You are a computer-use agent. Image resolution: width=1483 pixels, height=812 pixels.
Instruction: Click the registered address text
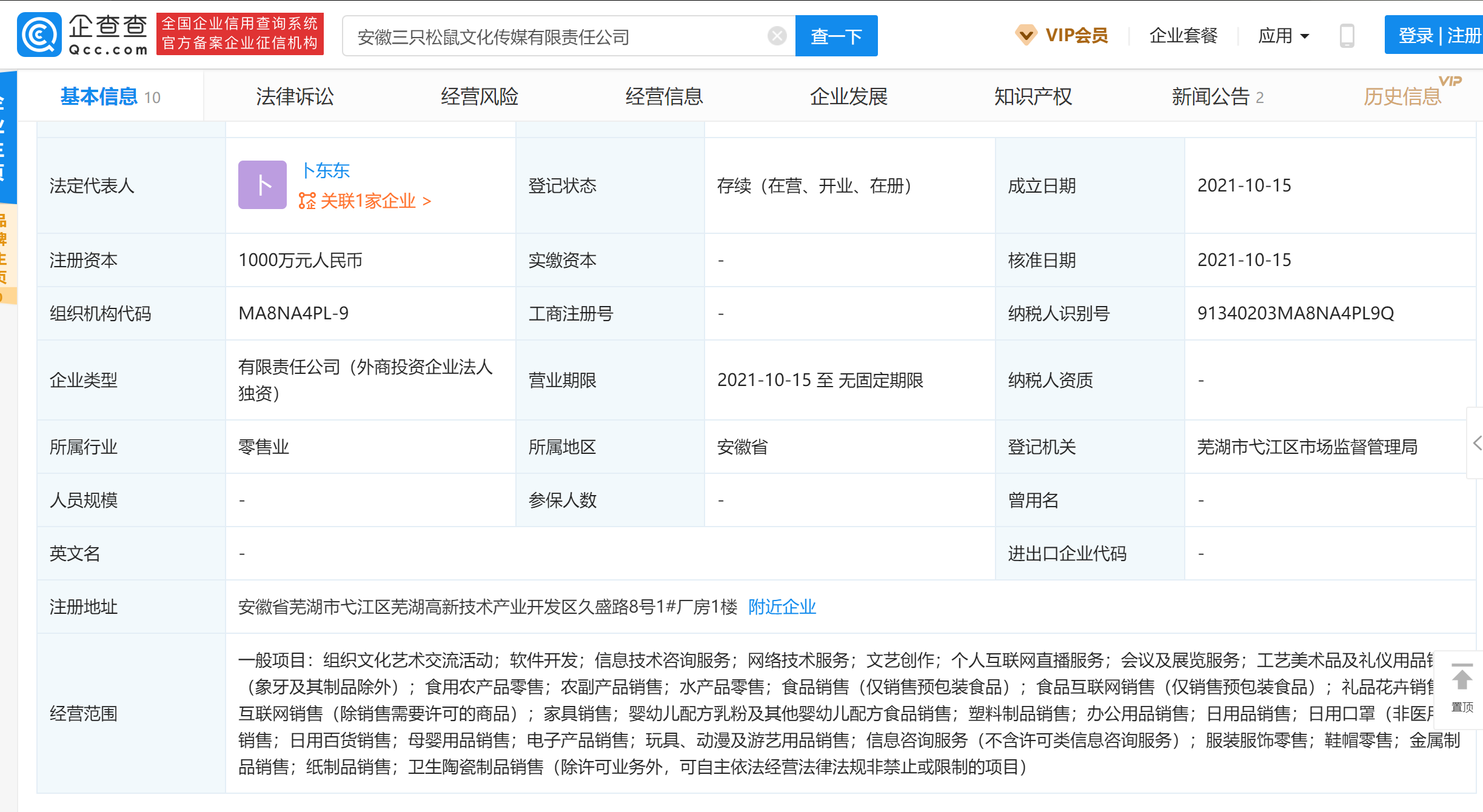(x=487, y=607)
